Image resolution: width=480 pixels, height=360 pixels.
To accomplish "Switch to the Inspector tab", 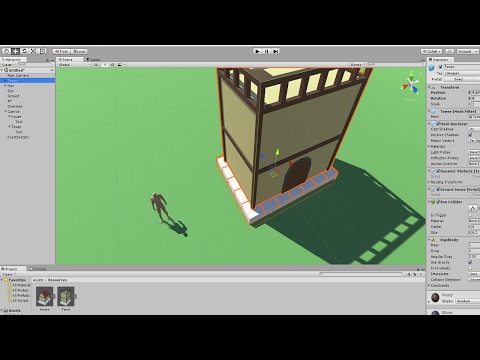I will (439, 59).
